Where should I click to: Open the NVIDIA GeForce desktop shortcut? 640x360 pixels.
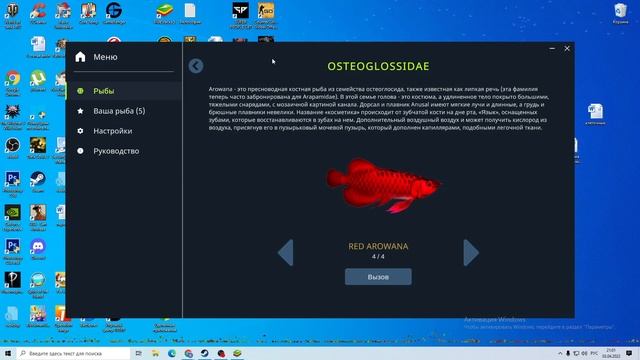(13, 218)
